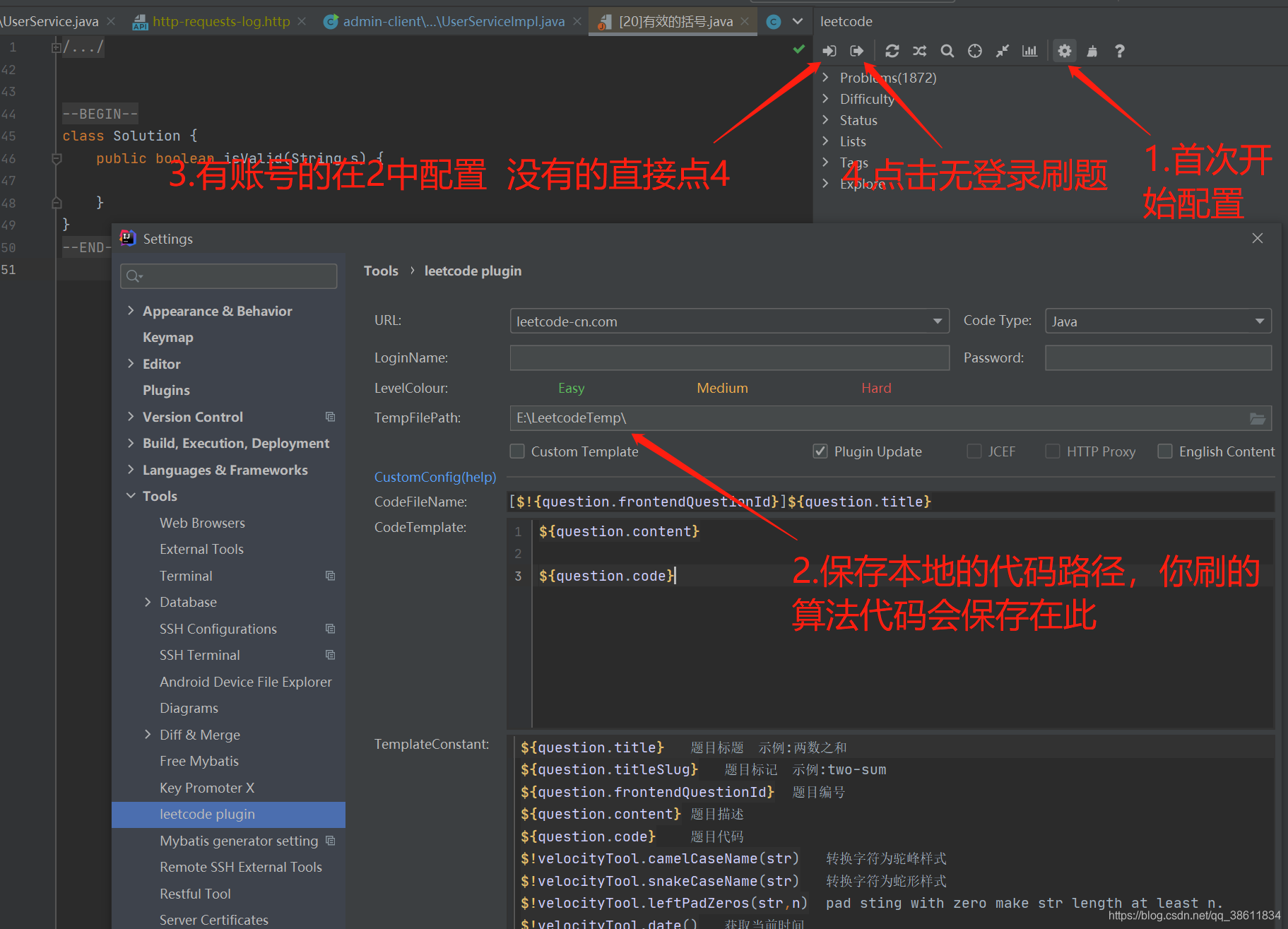The image size is (1288, 929).
Task: Expand Lists node in leetcode panel
Action: tap(826, 141)
